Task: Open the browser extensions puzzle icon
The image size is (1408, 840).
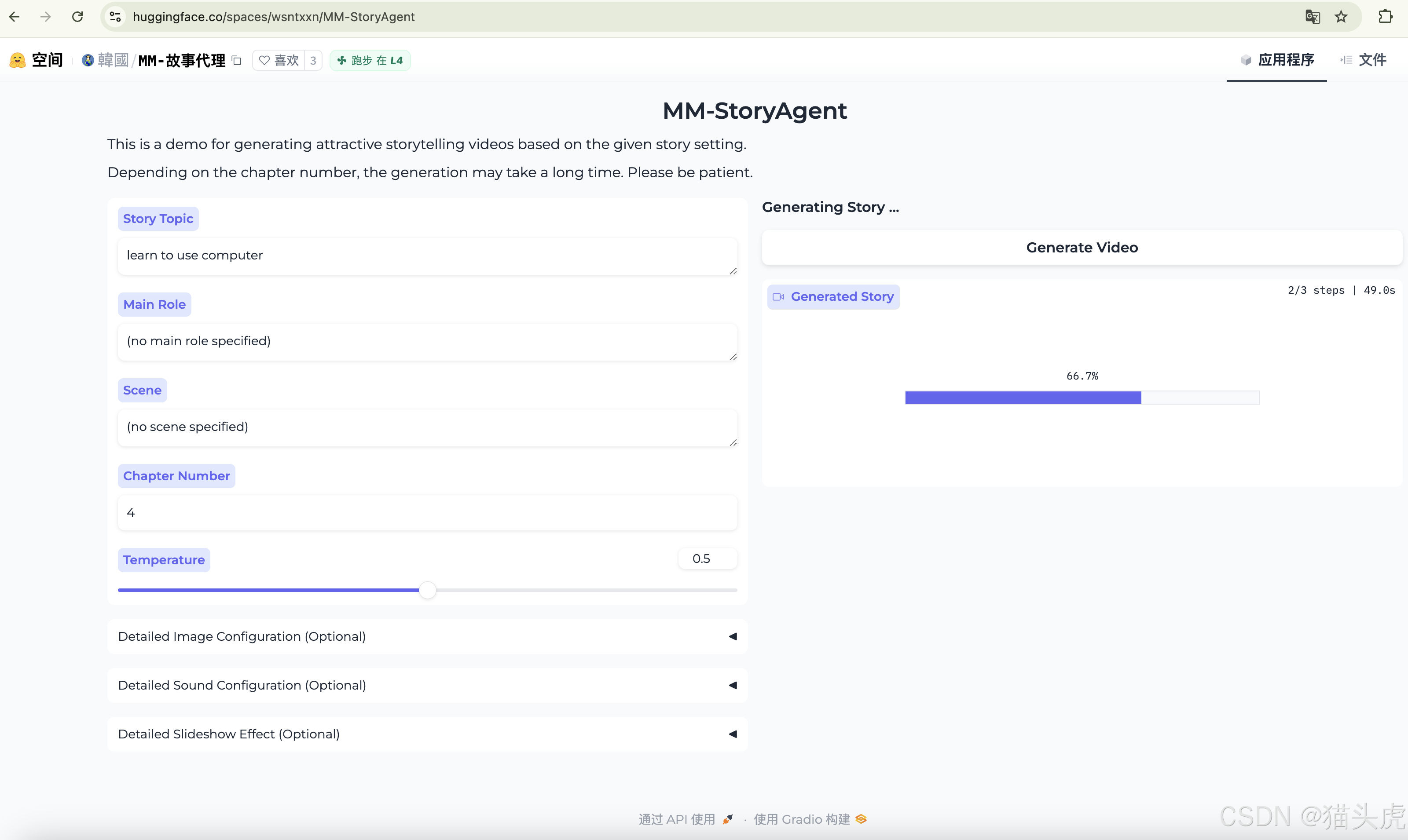Action: click(1385, 17)
